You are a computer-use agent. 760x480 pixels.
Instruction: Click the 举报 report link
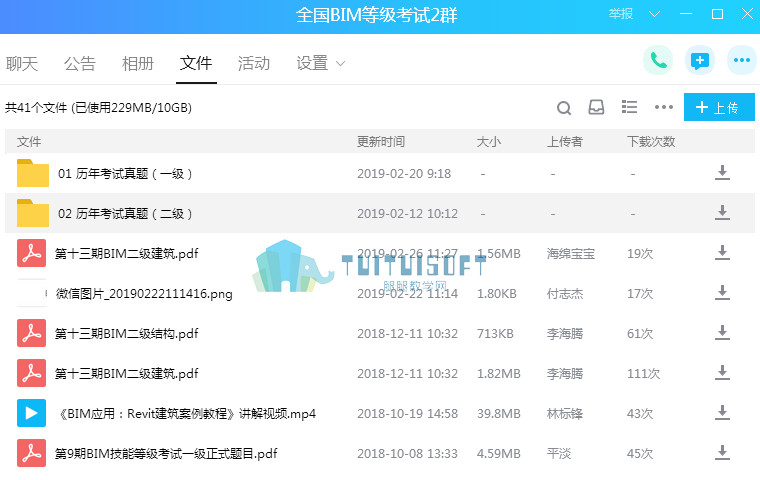(621, 14)
